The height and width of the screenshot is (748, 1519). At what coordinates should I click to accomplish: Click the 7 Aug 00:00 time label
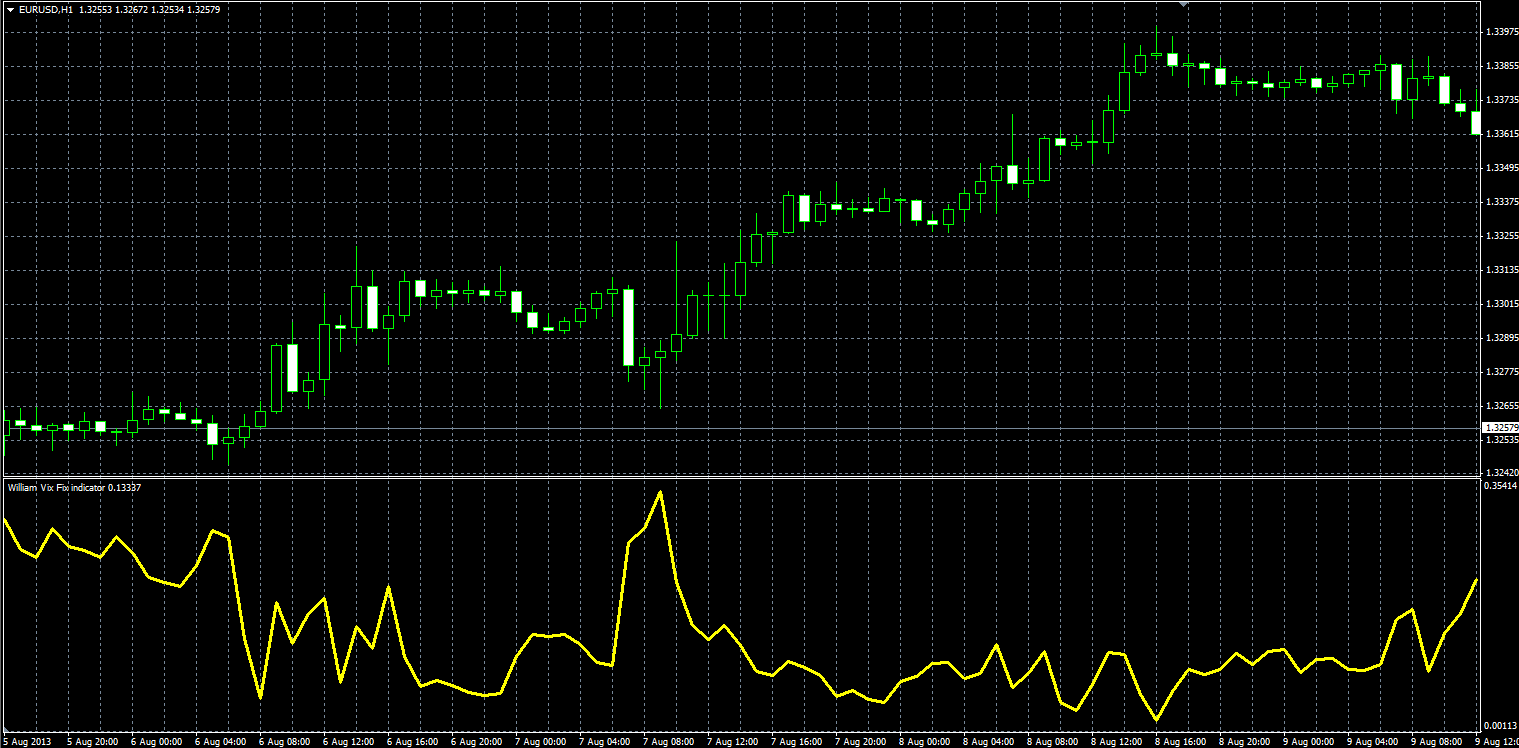[x=540, y=742]
